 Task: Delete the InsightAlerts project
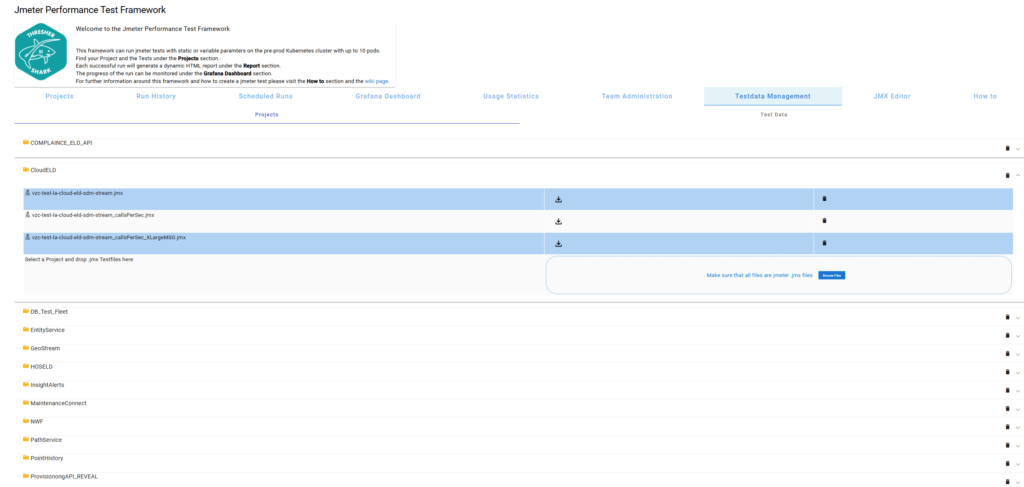(x=1007, y=390)
